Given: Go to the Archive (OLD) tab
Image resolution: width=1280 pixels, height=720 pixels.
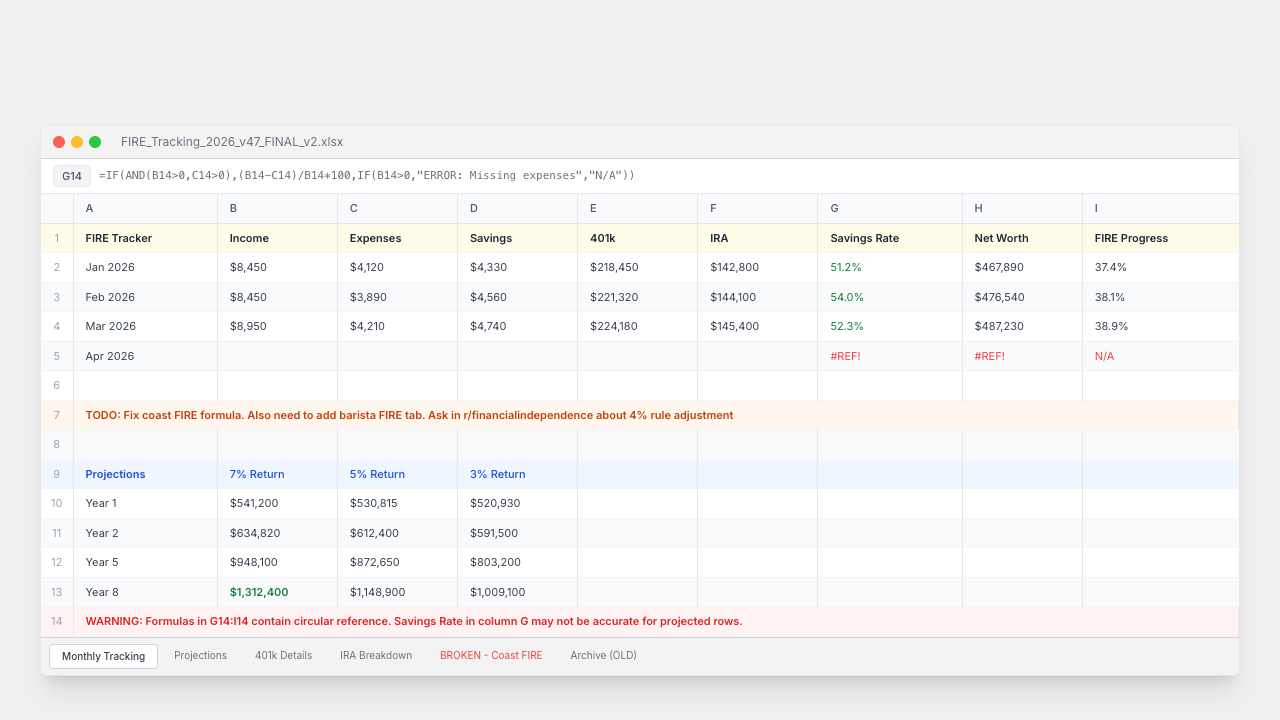Looking at the screenshot, I should [x=603, y=656].
